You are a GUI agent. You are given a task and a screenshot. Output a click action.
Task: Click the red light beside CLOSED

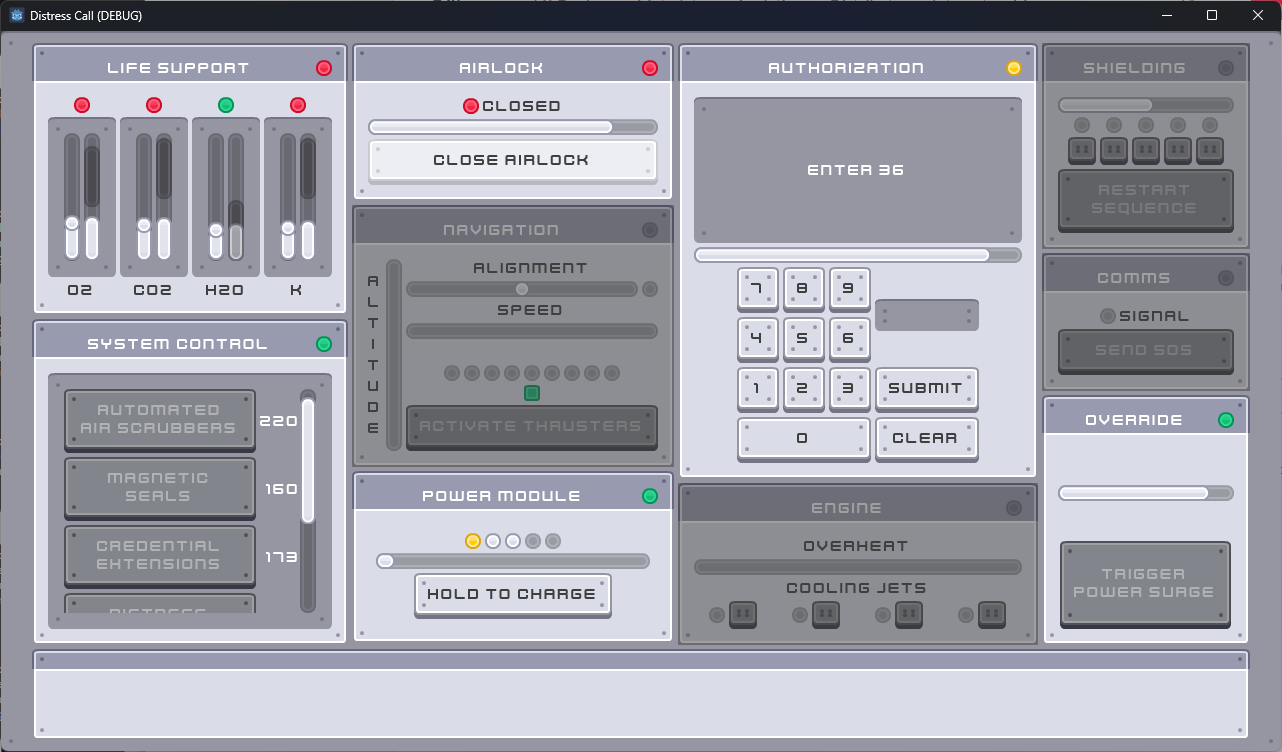click(471, 106)
